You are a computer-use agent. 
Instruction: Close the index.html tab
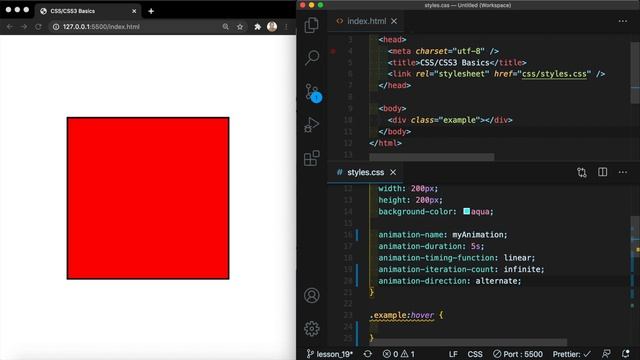tap(394, 21)
